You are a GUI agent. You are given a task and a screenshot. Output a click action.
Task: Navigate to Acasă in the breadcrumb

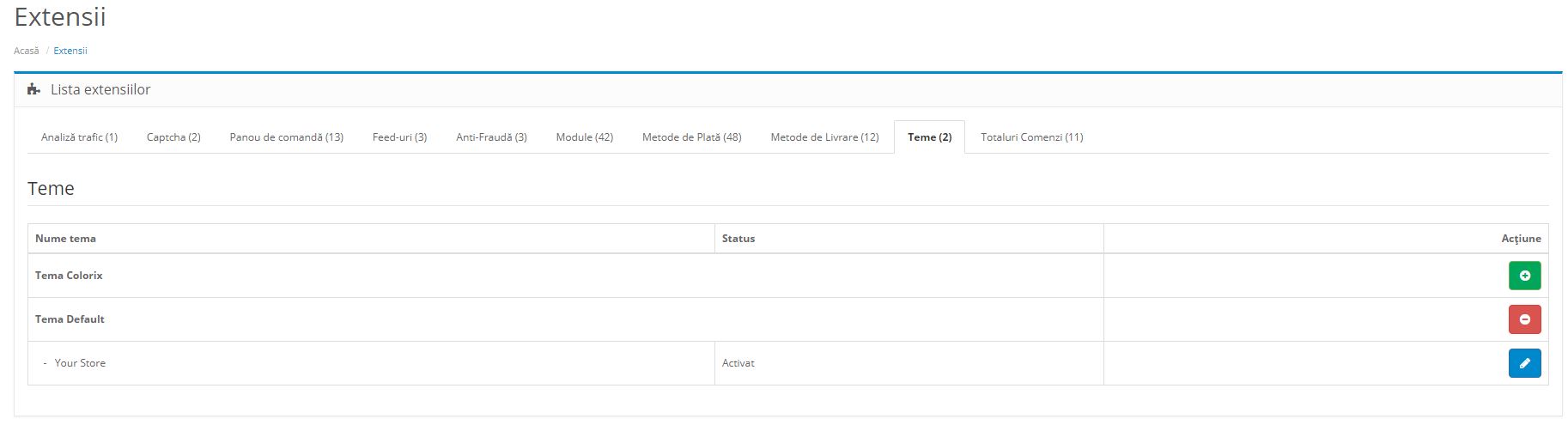pyautogui.click(x=27, y=51)
